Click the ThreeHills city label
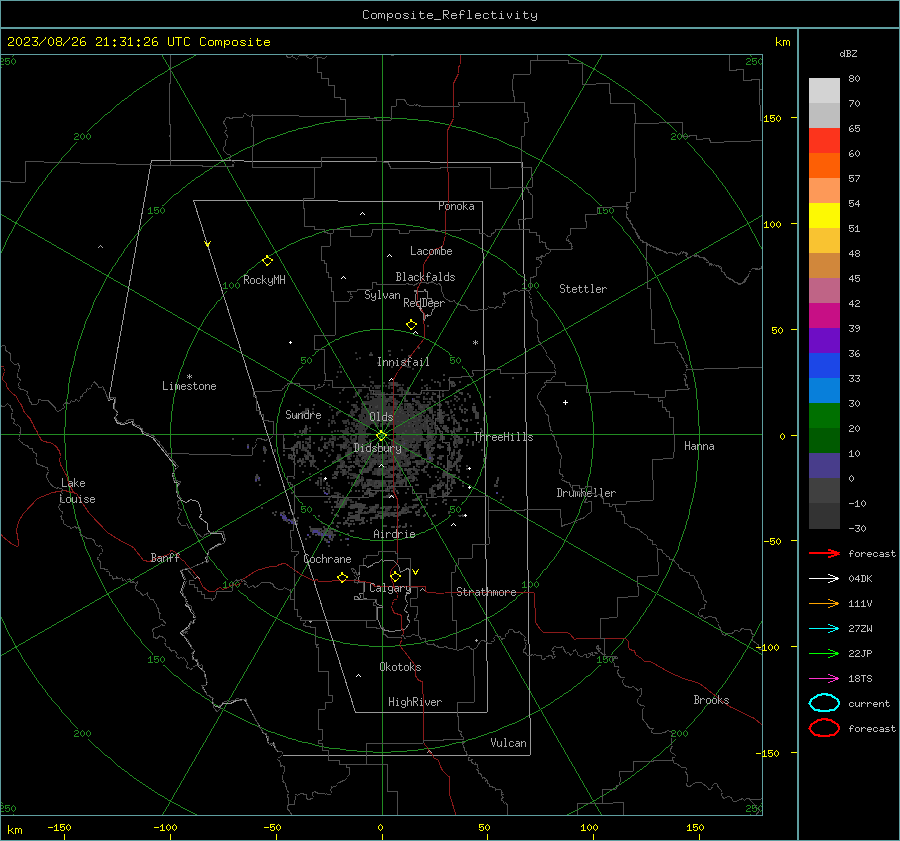Screen dimensions: 900x841 503,437
